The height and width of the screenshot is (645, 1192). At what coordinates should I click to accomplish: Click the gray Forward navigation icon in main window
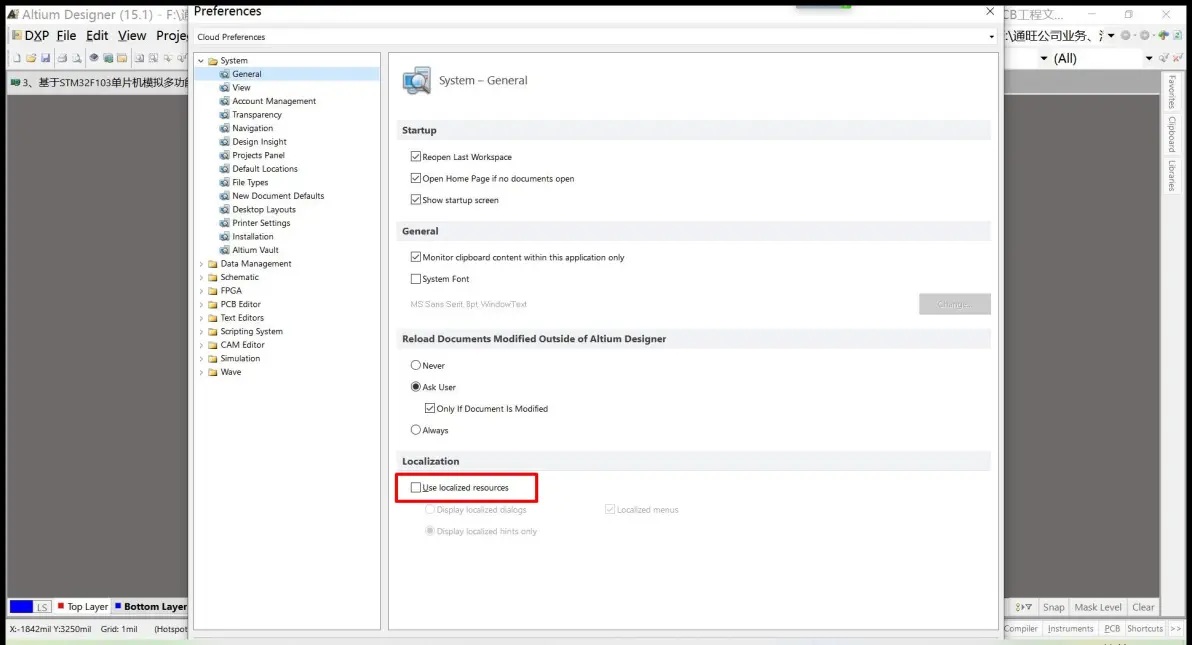[1145, 35]
